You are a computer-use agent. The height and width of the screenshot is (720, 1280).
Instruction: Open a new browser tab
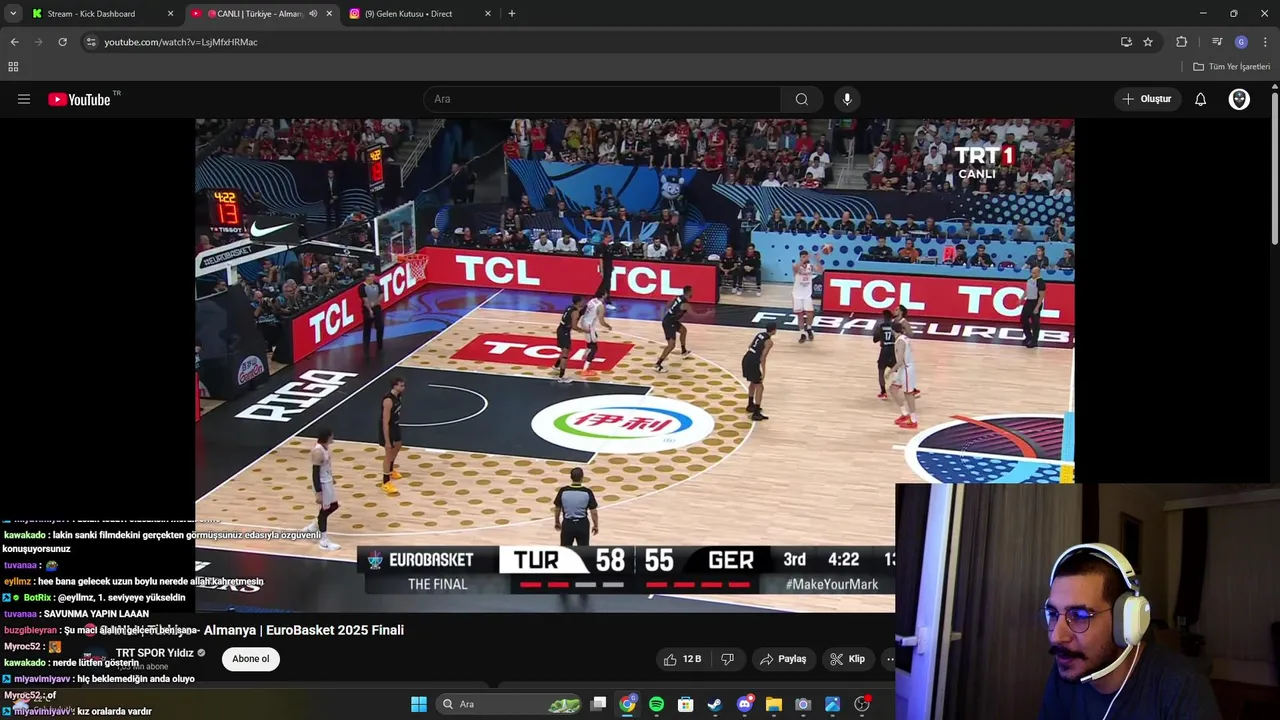(x=512, y=14)
